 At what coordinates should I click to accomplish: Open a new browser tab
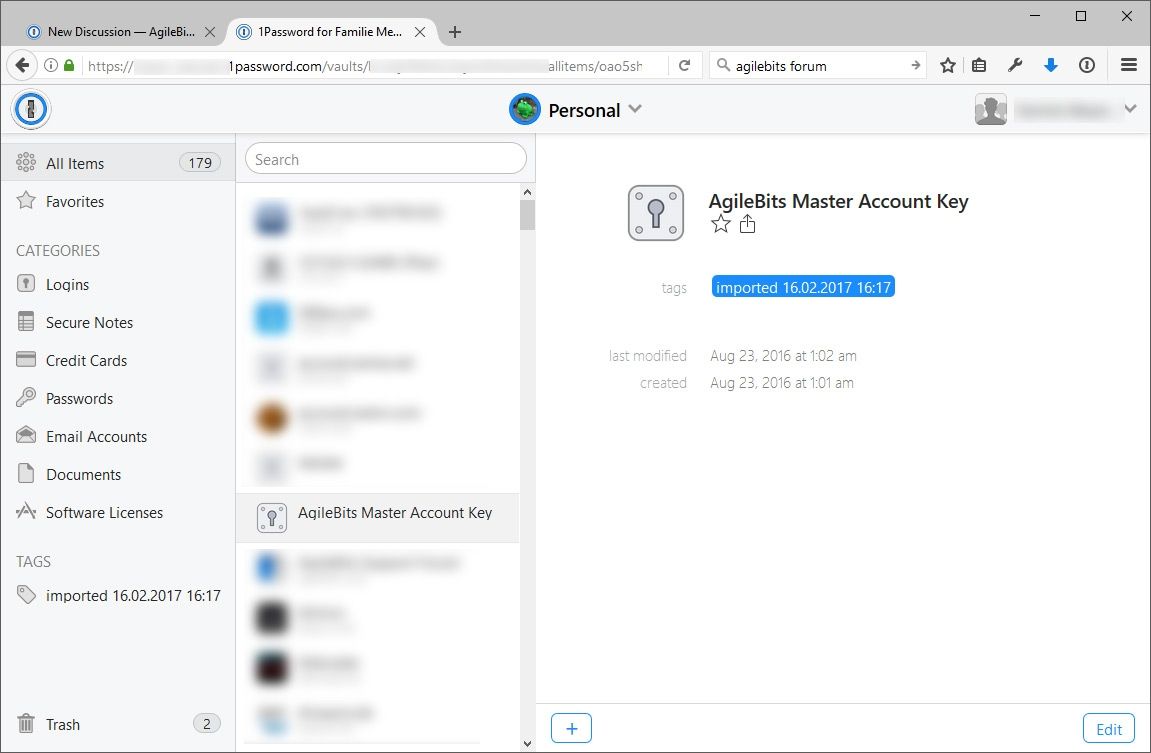click(x=455, y=32)
